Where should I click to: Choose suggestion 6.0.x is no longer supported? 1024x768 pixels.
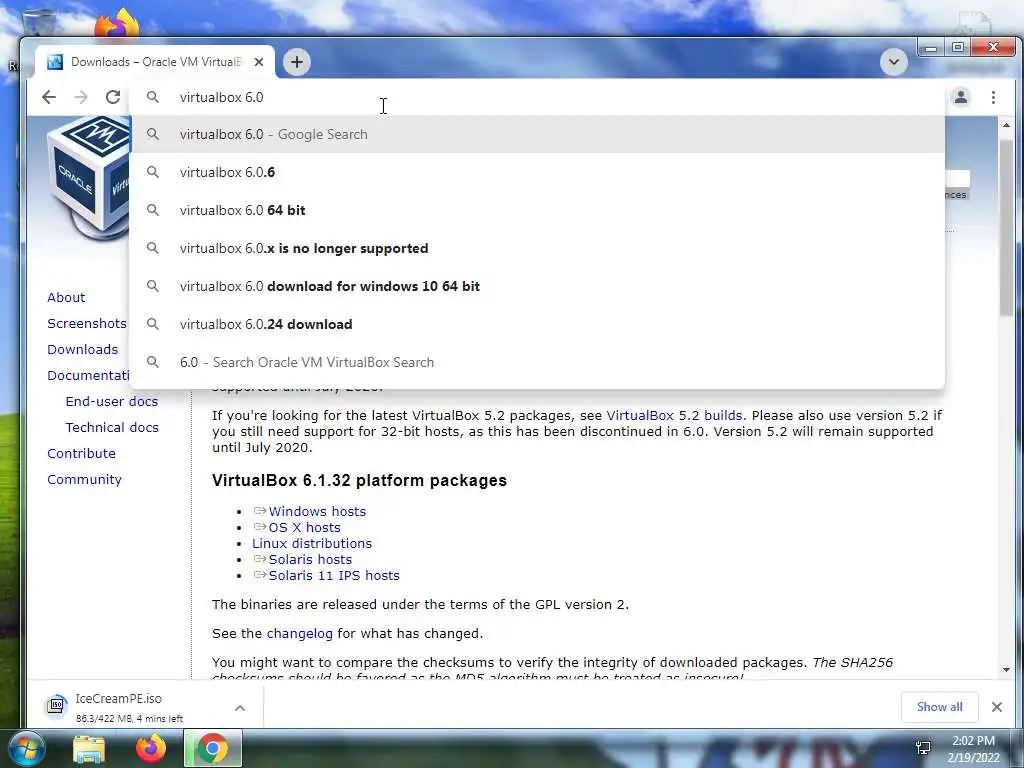coord(537,248)
